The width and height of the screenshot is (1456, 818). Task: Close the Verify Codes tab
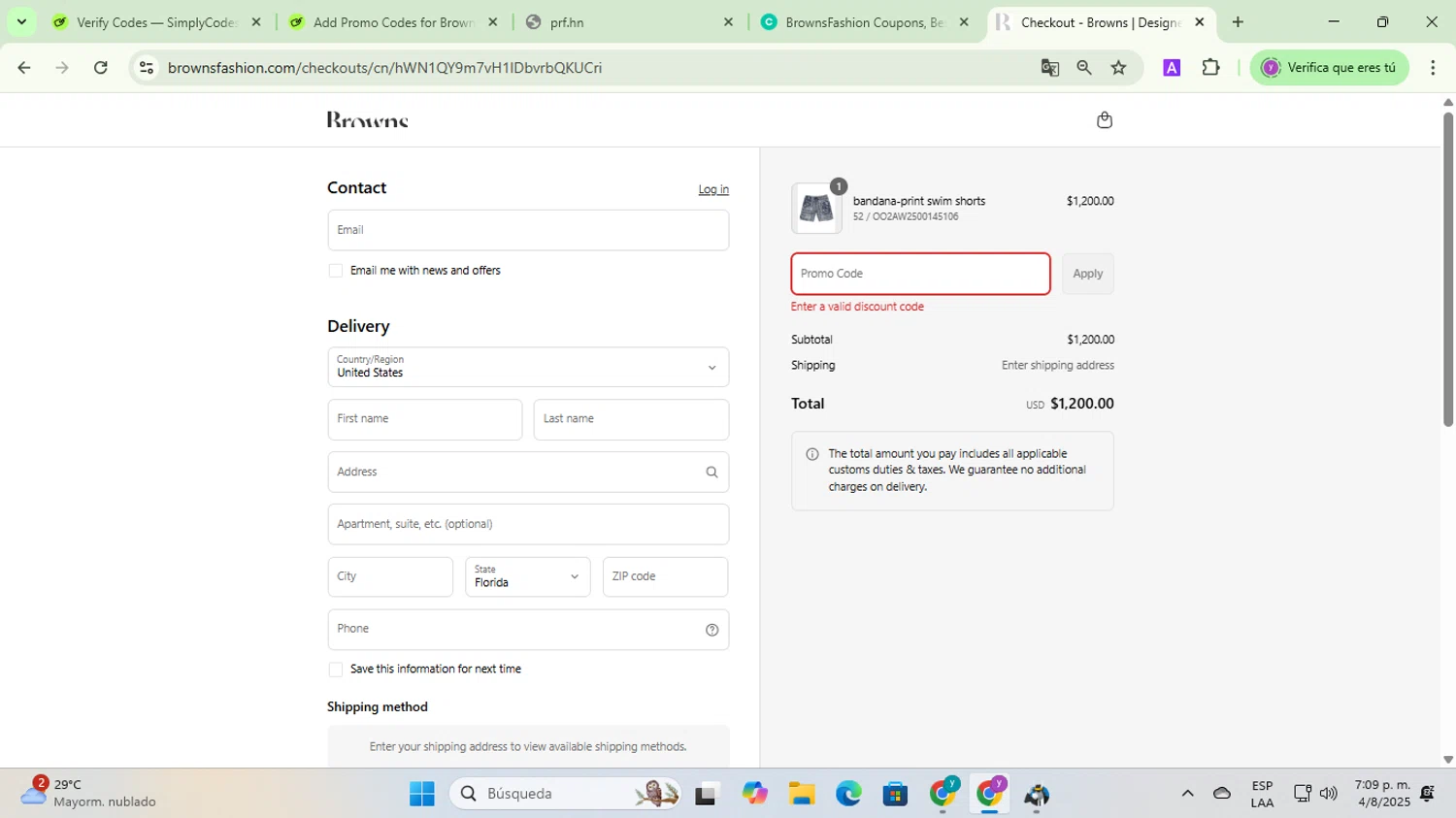[x=256, y=22]
